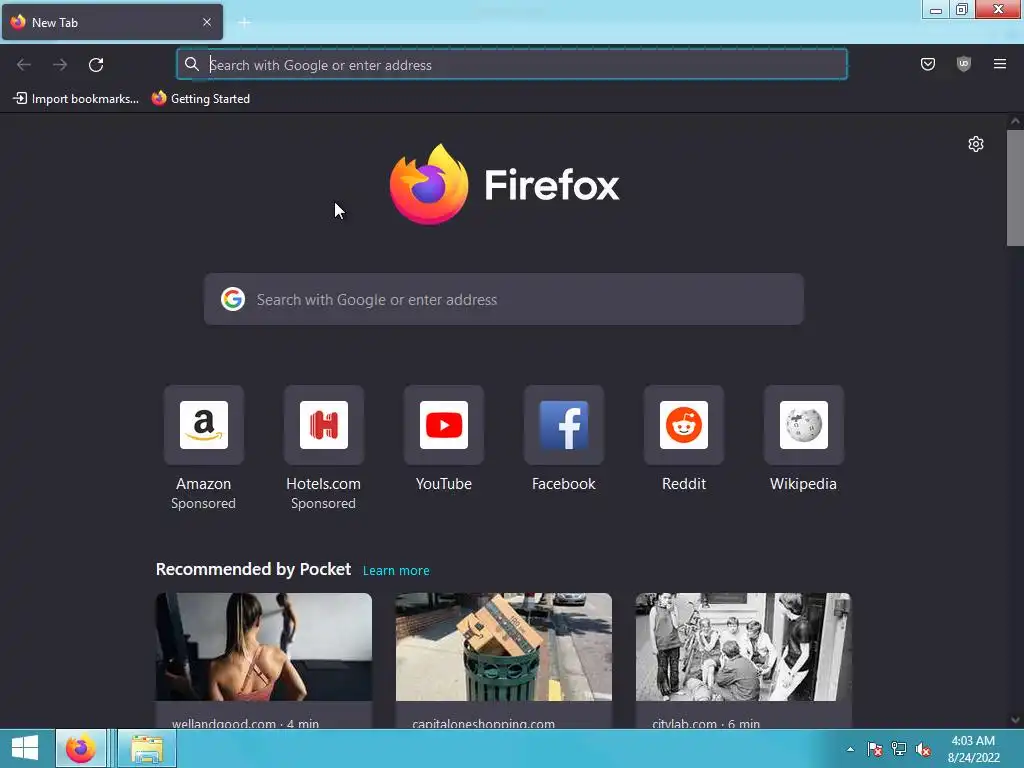Open the Save to Pocket button

pos(927,64)
